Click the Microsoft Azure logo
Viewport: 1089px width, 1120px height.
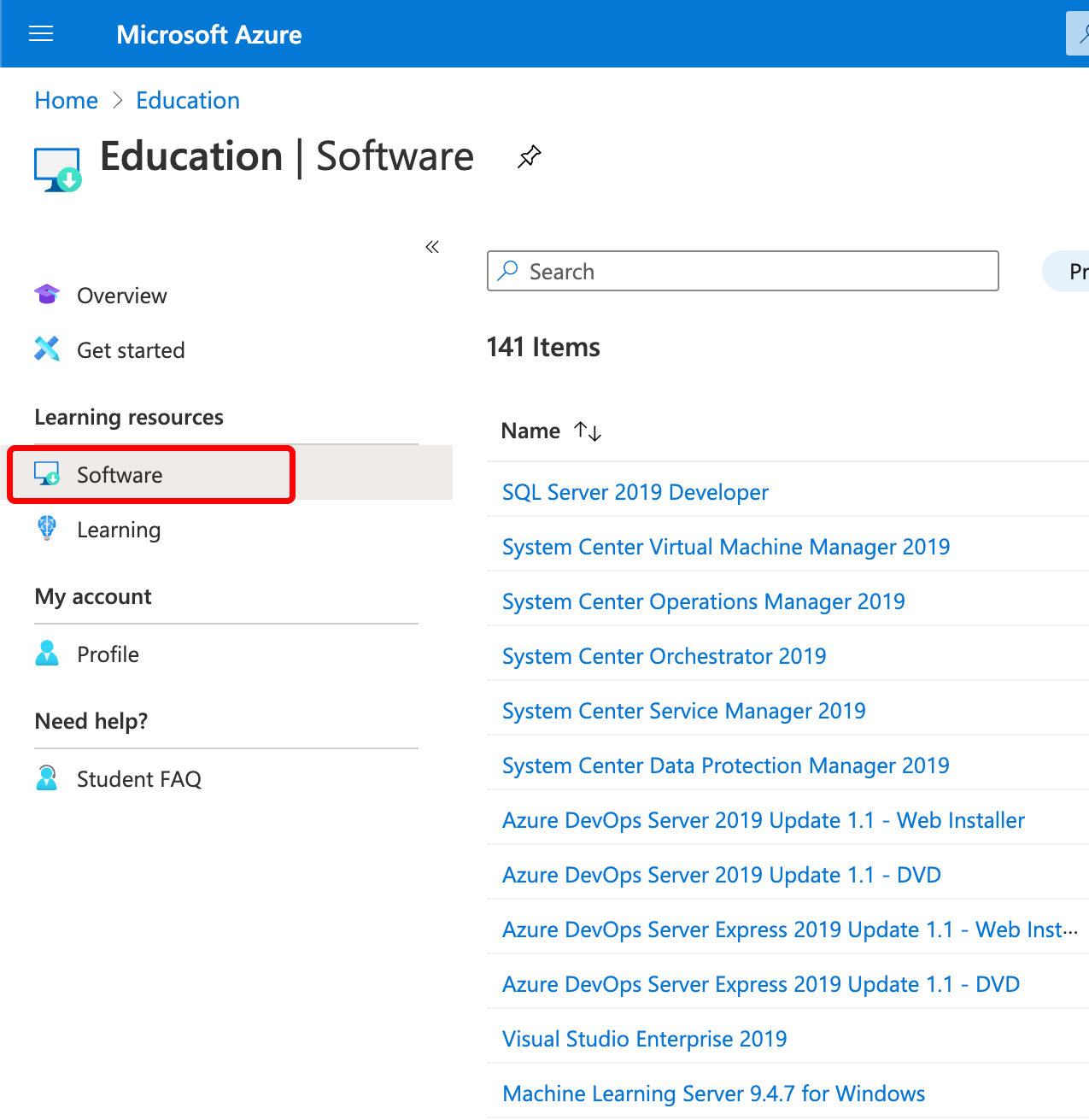[x=208, y=34]
